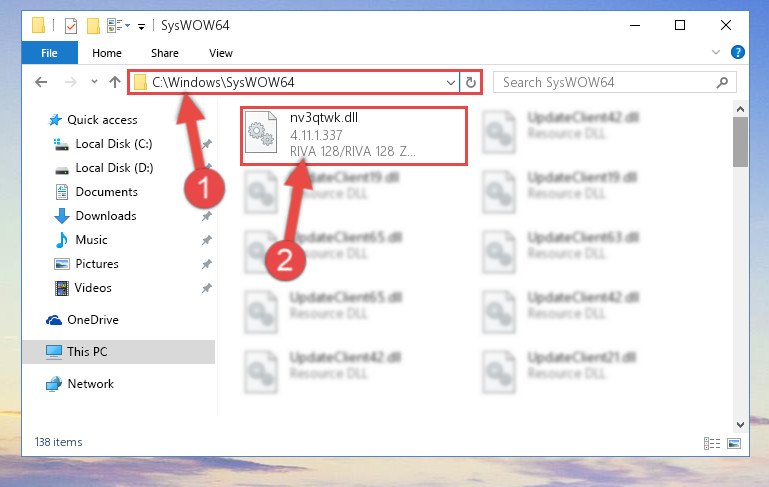The image size is (769, 487).
Task: Select the nv3qtwk.dll file
Action: pyautogui.click(x=353, y=136)
